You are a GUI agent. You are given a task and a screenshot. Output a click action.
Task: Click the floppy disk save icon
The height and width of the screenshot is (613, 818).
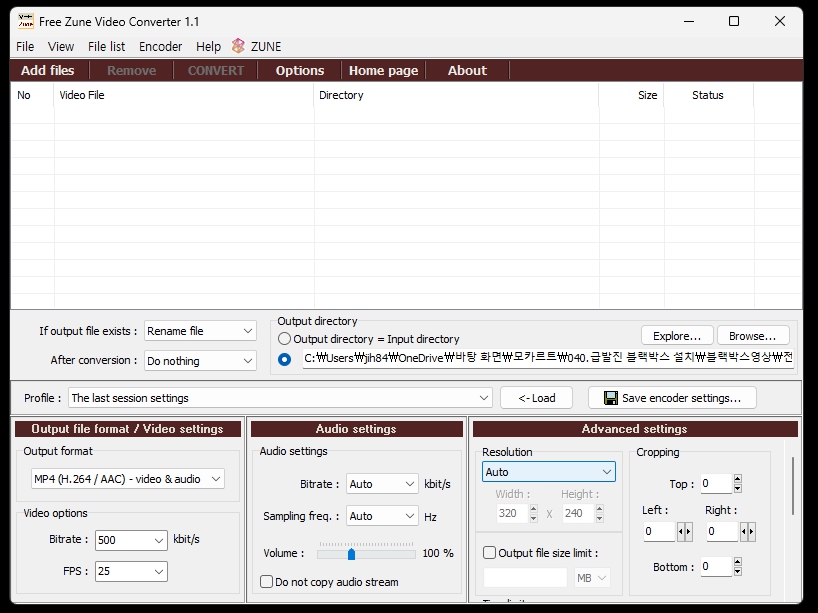click(610, 398)
